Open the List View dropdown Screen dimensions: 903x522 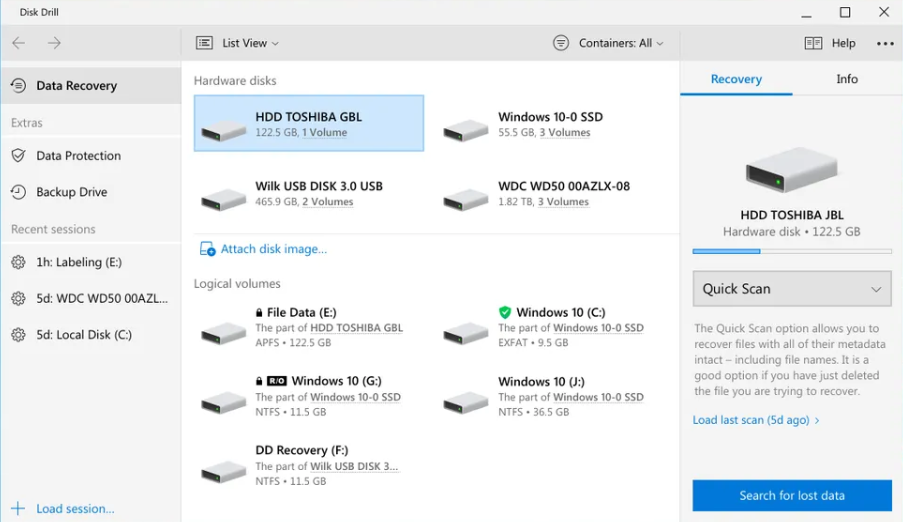(250, 43)
